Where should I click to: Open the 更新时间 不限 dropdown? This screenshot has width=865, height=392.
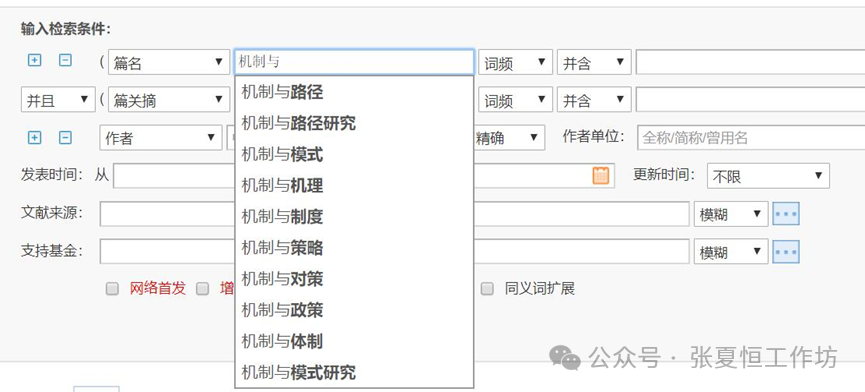pos(768,176)
